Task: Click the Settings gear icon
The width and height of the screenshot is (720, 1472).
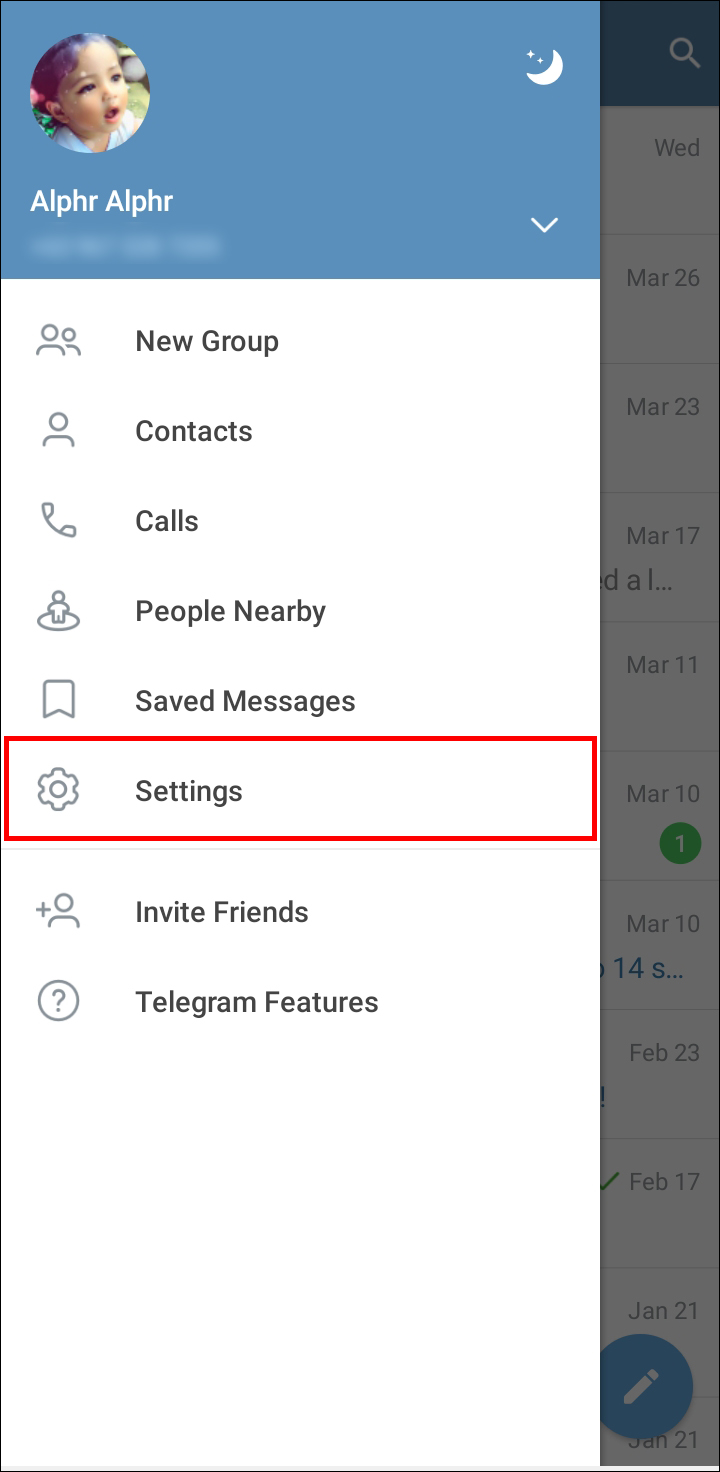Action: click(58, 791)
